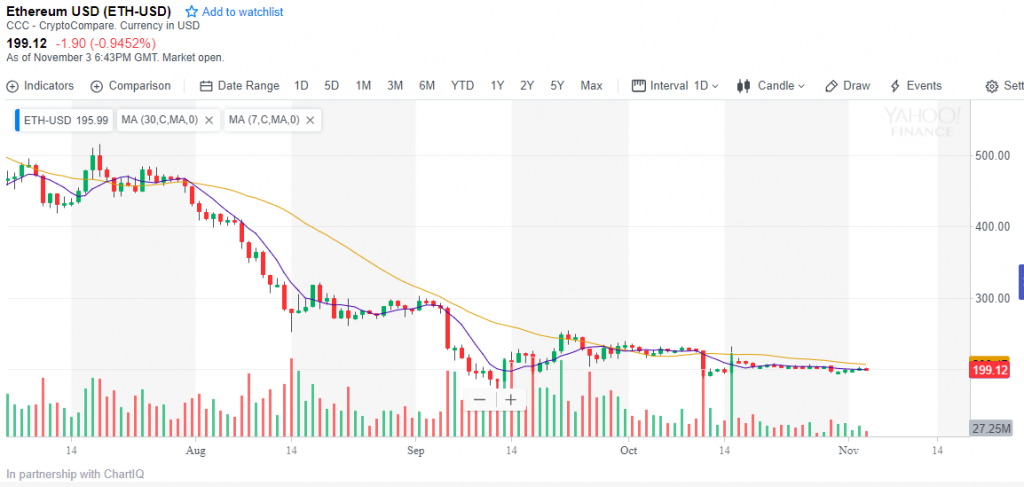Click the Add to watchlist star icon
1024x487 pixels.
[x=191, y=12]
